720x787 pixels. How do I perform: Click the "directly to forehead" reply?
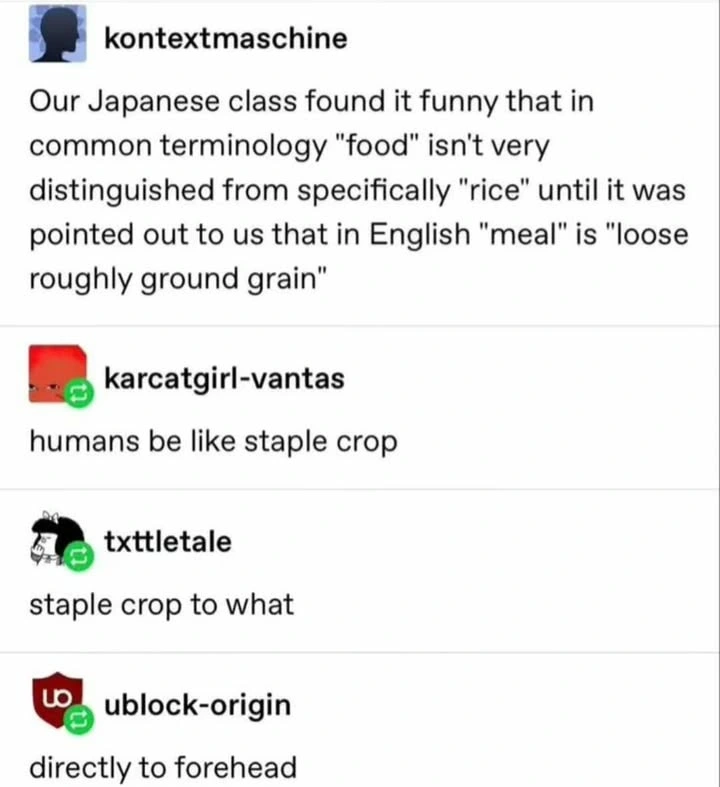click(x=162, y=768)
